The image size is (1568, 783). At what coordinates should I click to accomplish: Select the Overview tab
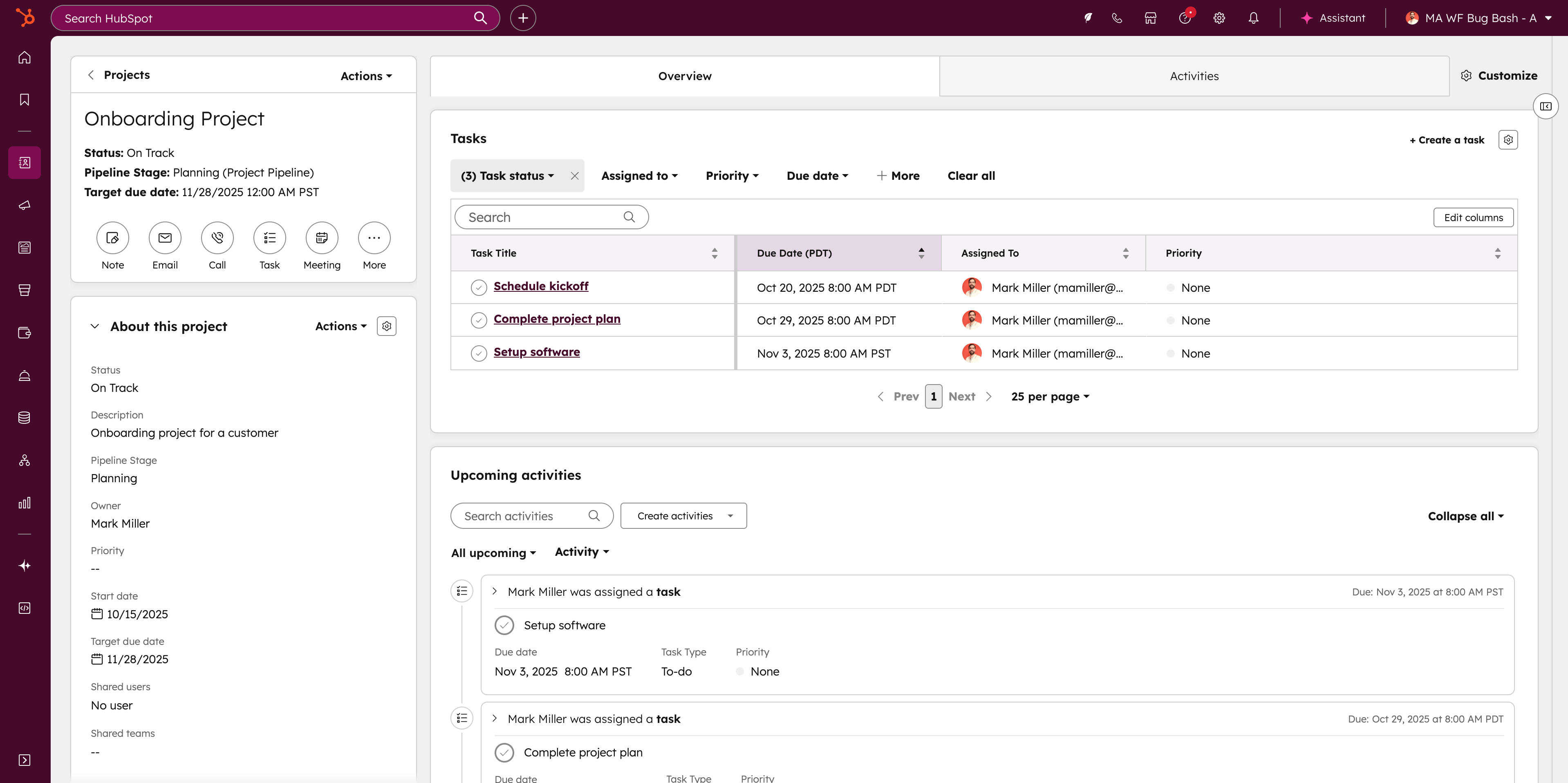(x=684, y=76)
